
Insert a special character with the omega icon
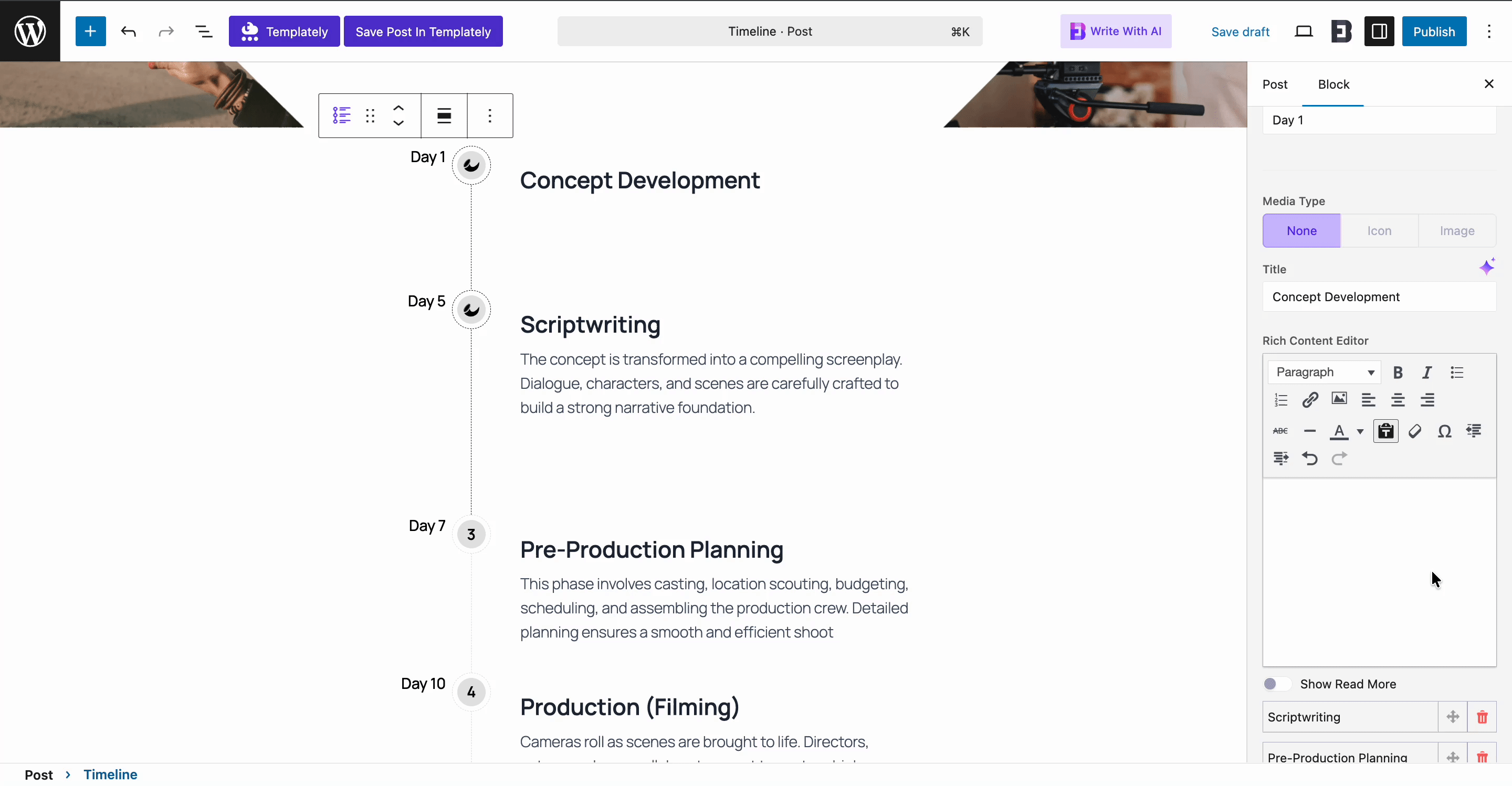pyautogui.click(x=1444, y=431)
